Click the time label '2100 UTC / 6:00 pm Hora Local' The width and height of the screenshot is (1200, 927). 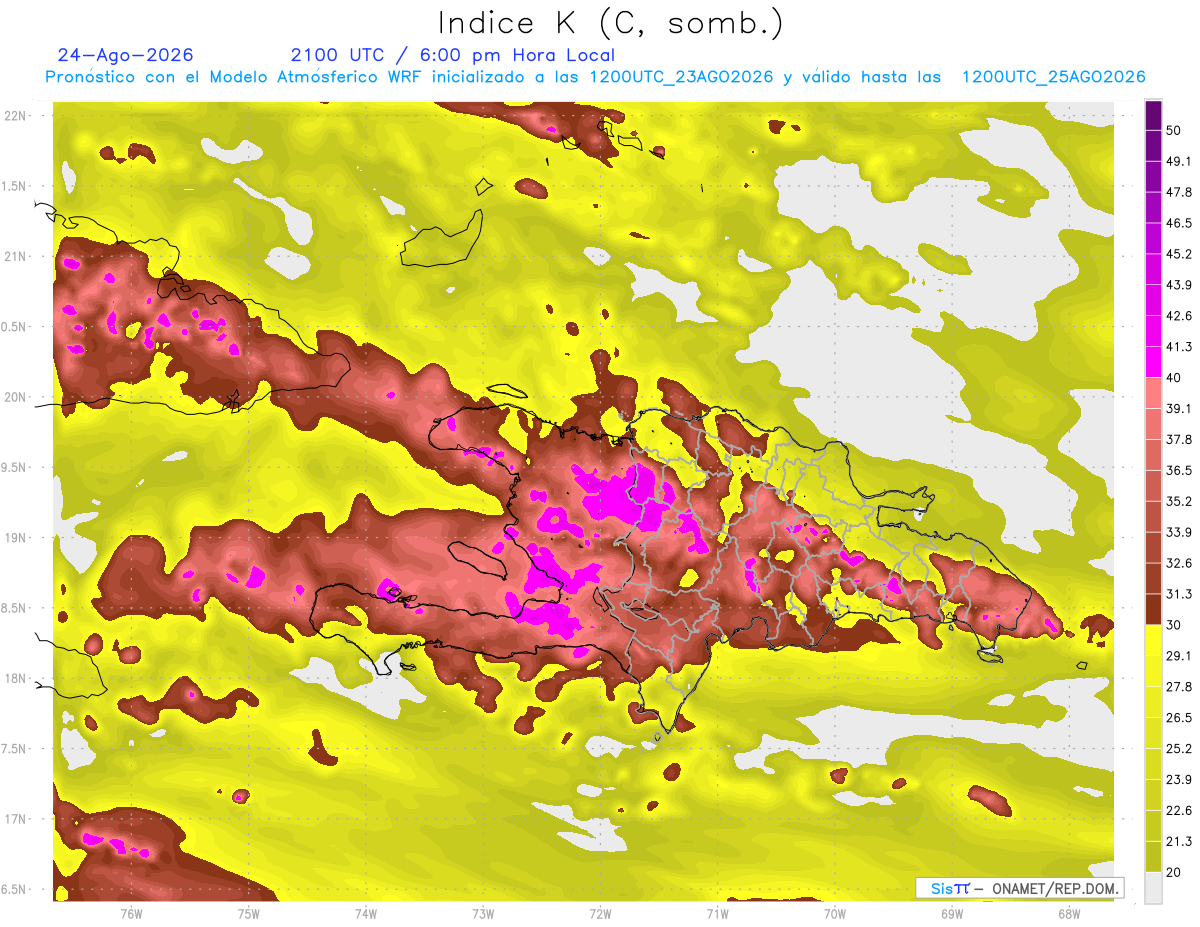[x=453, y=55]
